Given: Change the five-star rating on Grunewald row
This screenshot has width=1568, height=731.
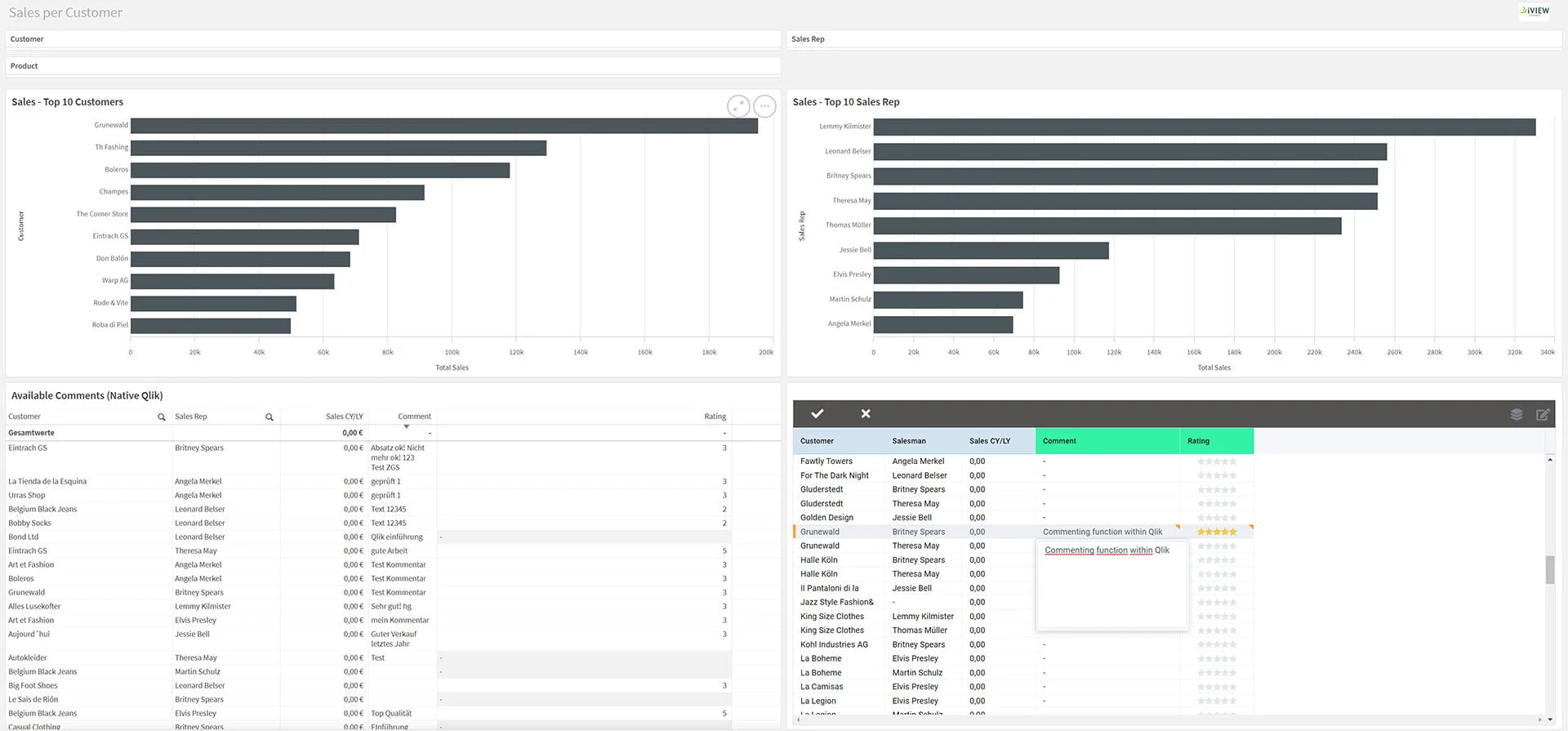Looking at the screenshot, I should pyautogui.click(x=1217, y=532).
